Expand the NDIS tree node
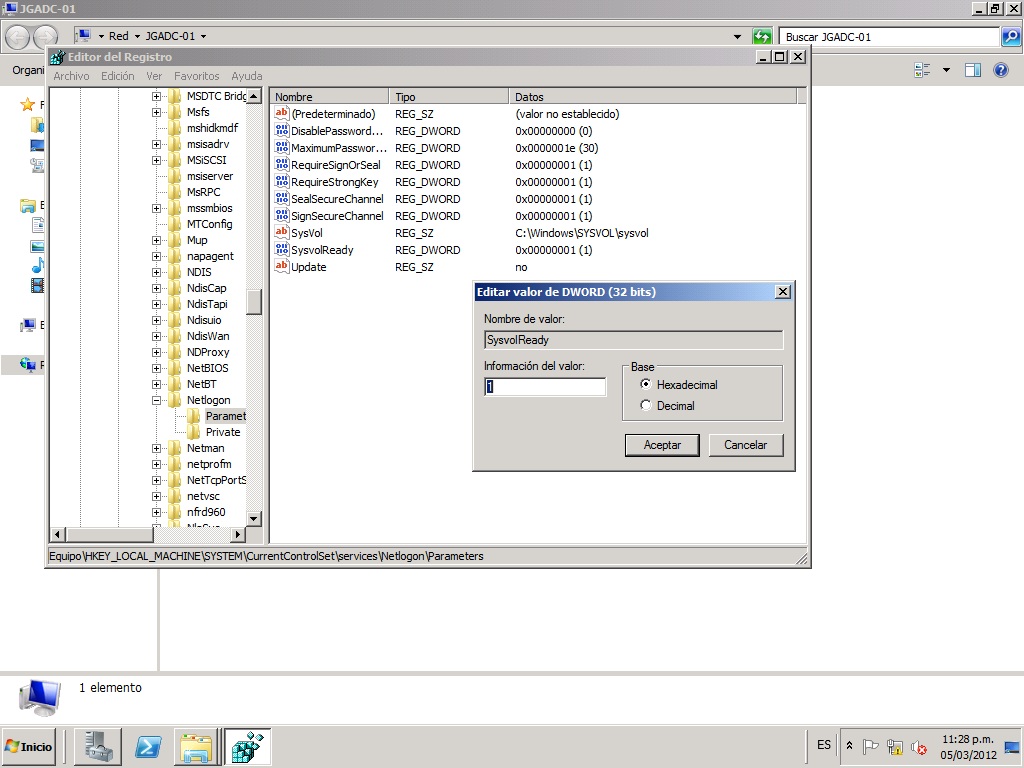Image resolution: width=1024 pixels, height=768 pixels. [x=156, y=272]
